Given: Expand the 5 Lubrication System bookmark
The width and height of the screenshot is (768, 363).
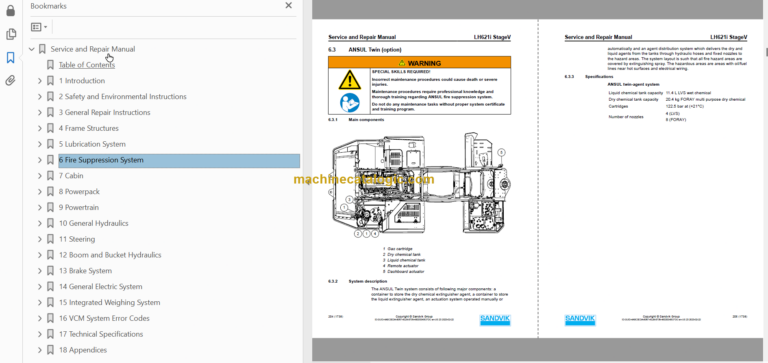Looking at the screenshot, I should (x=40, y=144).
